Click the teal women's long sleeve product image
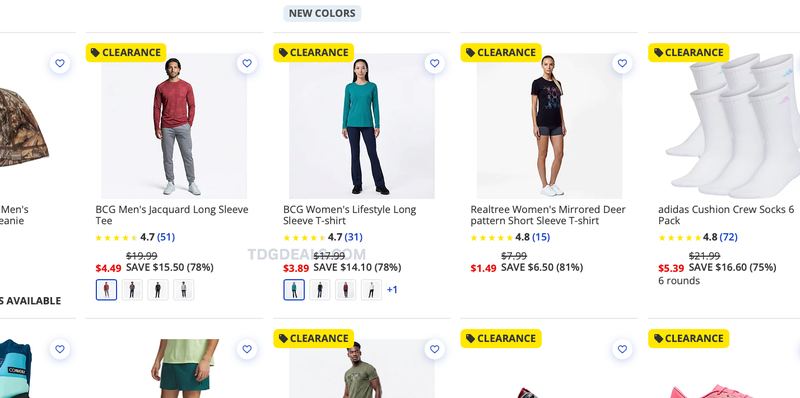The width and height of the screenshot is (800, 398). [x=362, y=126]
